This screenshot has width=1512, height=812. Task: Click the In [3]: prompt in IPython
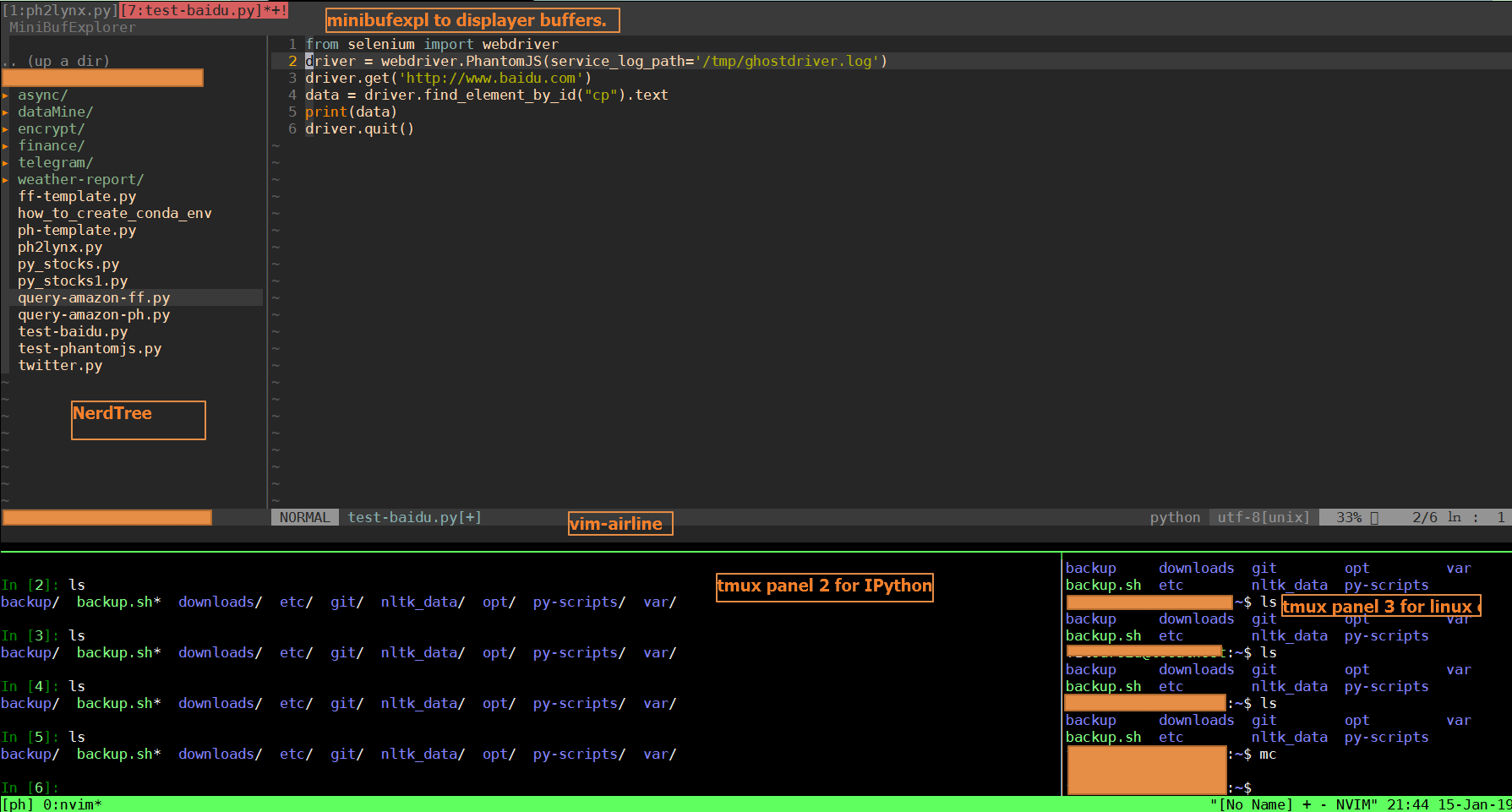click(30, 636)
